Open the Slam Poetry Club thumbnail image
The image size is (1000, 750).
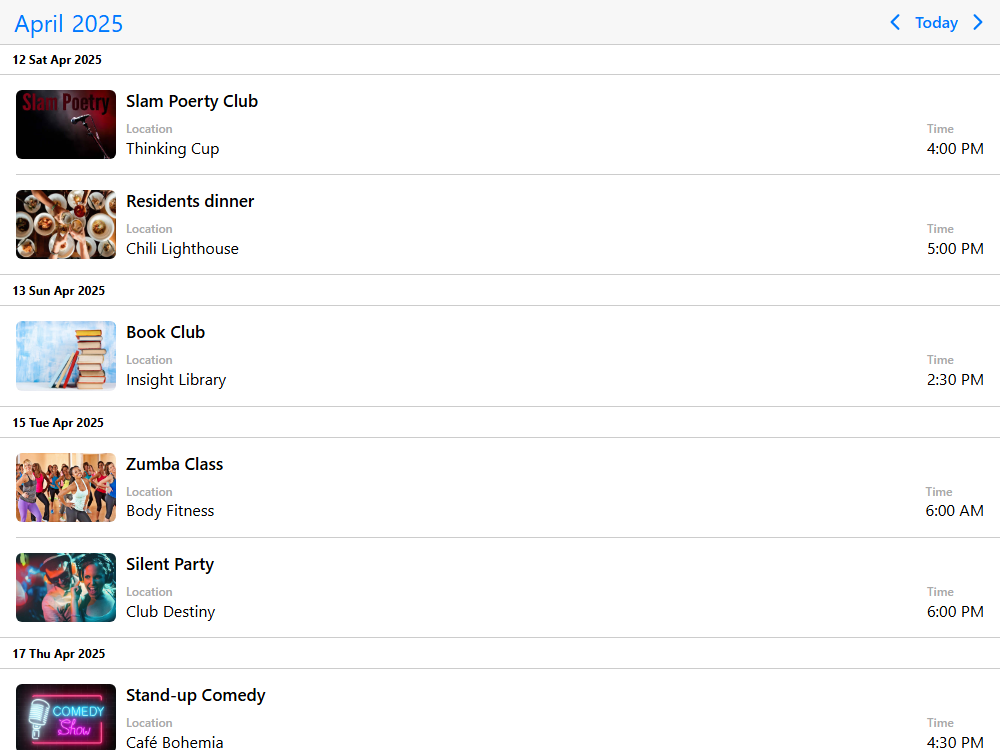(66, 124)
